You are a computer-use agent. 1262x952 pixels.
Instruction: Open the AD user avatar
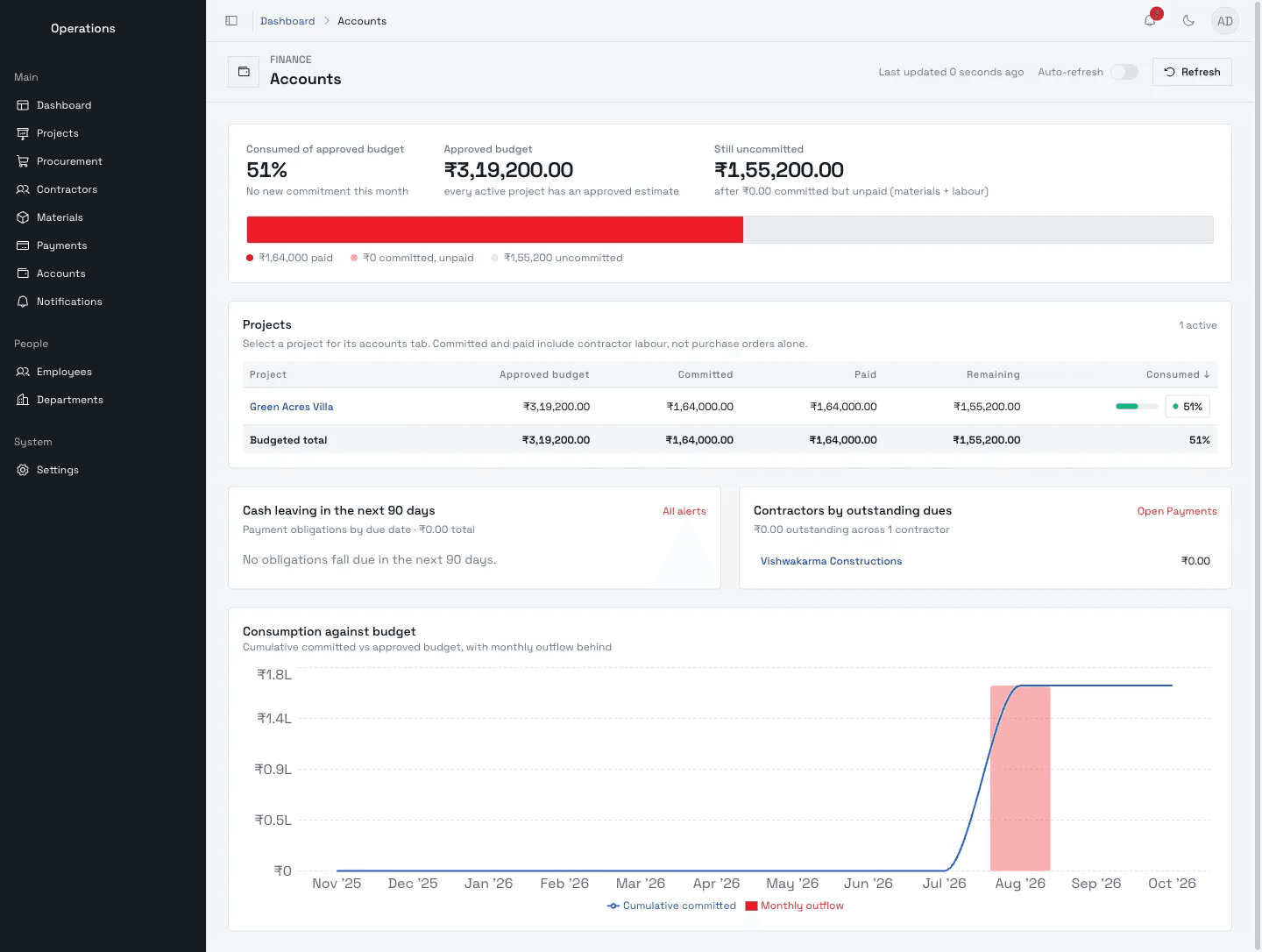click(x=1225, y=21)
